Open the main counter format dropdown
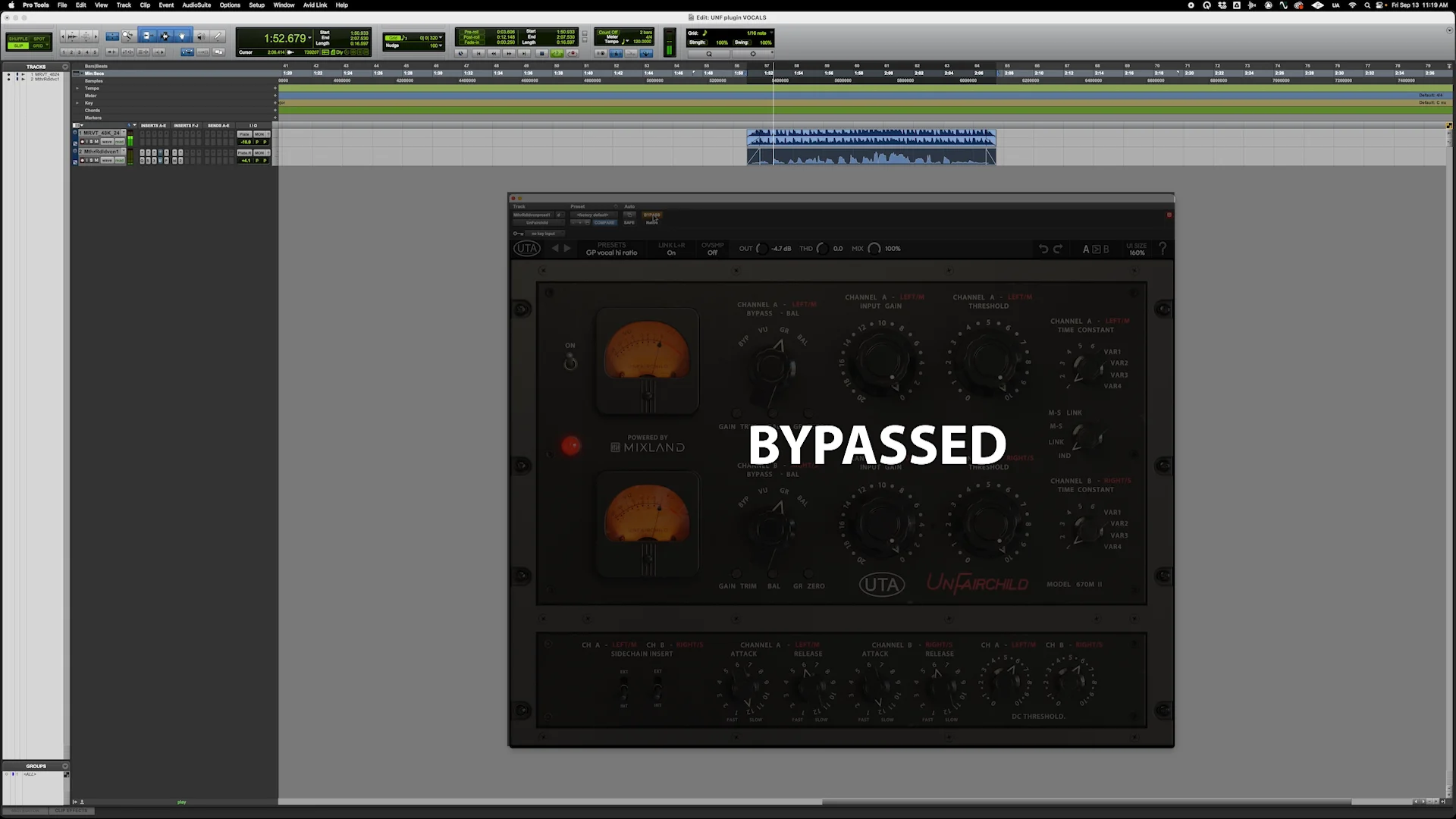1456x819 pixels. point(310,38)
